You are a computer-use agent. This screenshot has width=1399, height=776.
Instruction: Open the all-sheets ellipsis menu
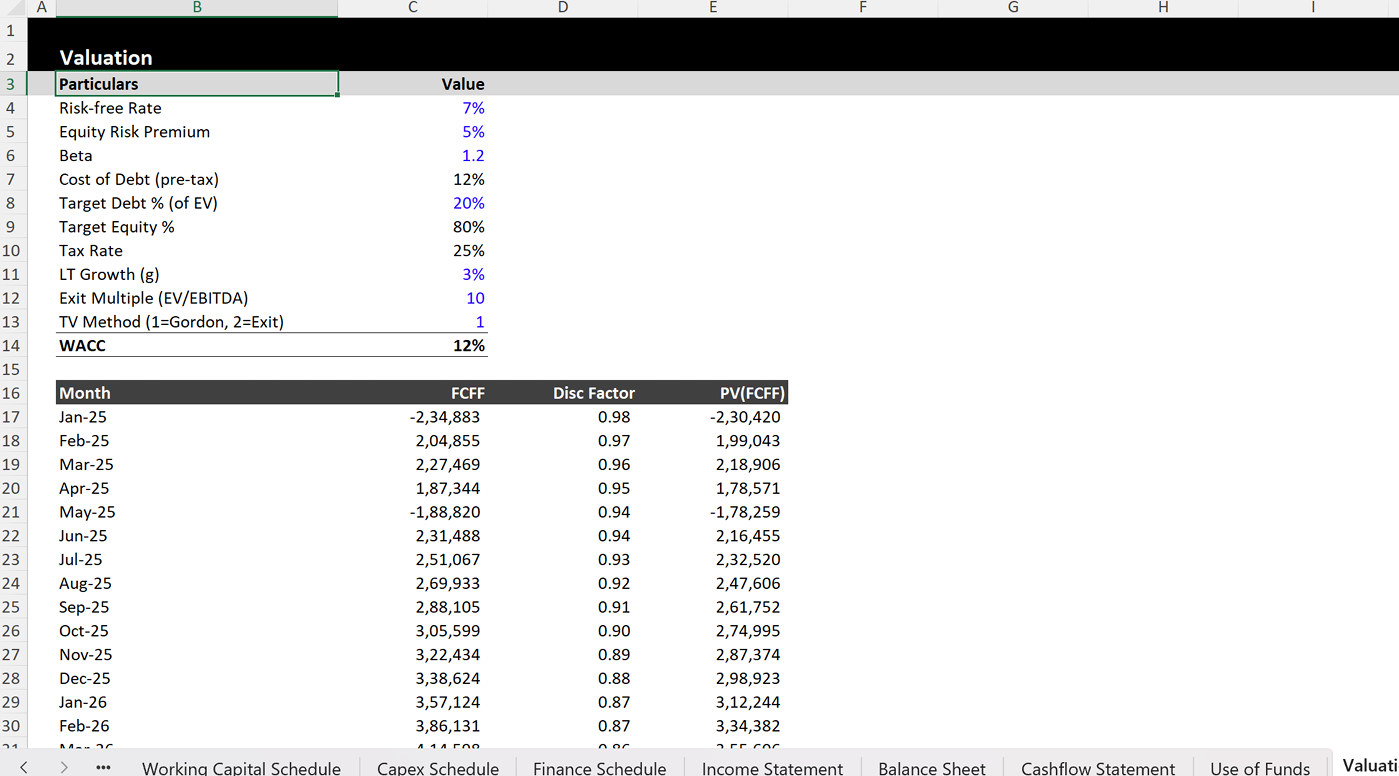pos(103,767)
